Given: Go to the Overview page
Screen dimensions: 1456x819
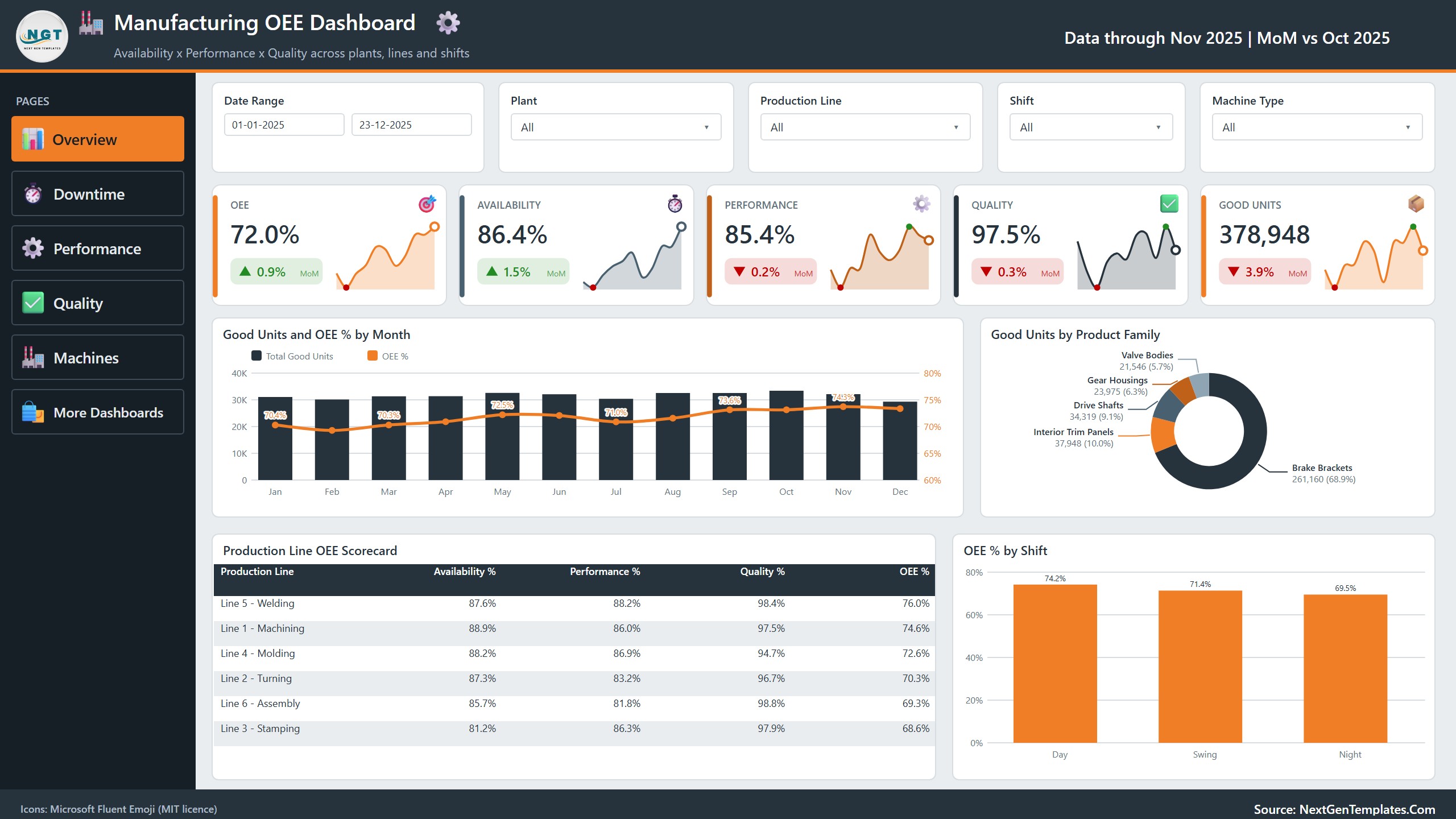Looking at the screenshot, I should pos(98,139).
